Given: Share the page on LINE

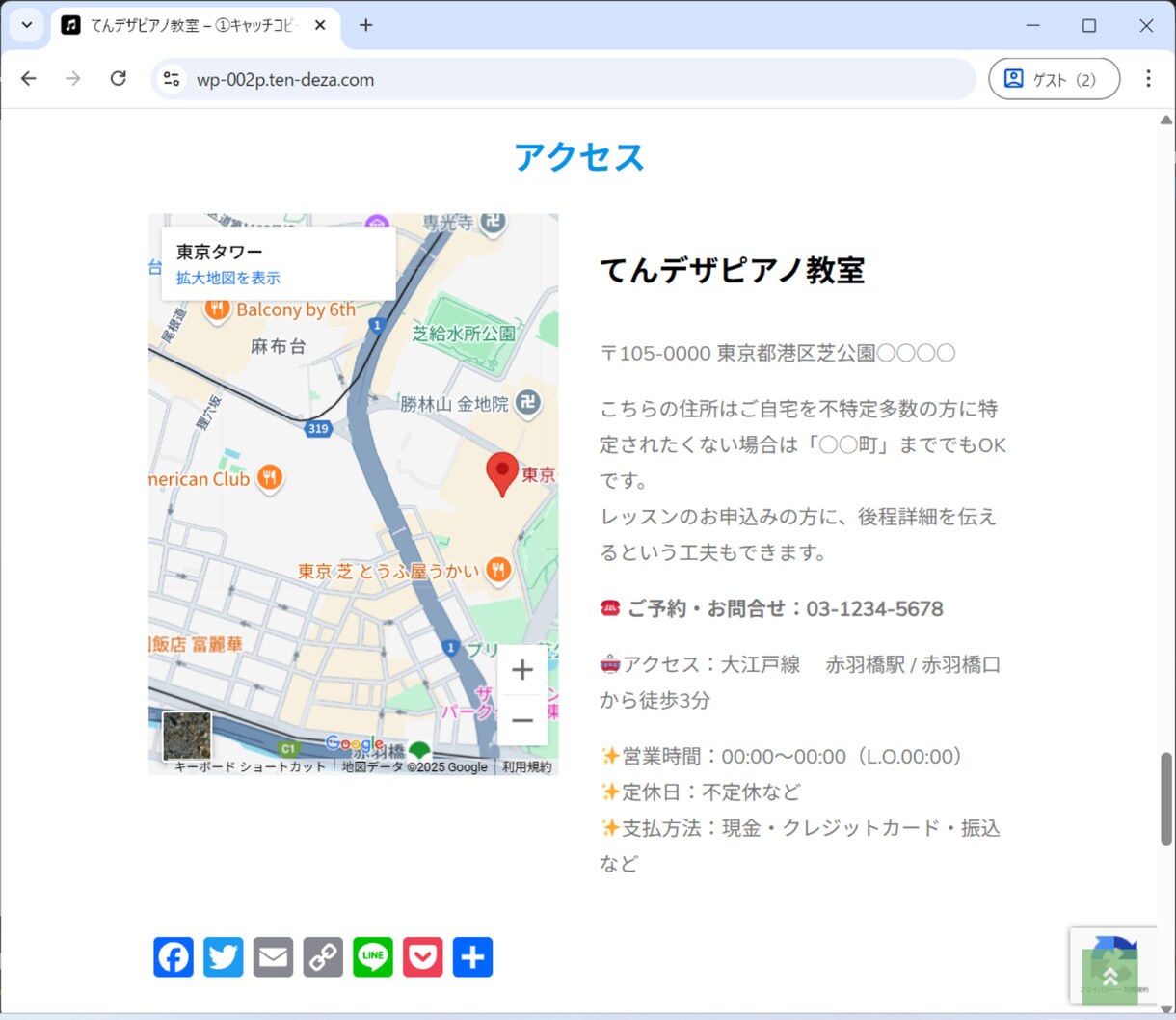Looking at the screenshot, I should (373, 957).
